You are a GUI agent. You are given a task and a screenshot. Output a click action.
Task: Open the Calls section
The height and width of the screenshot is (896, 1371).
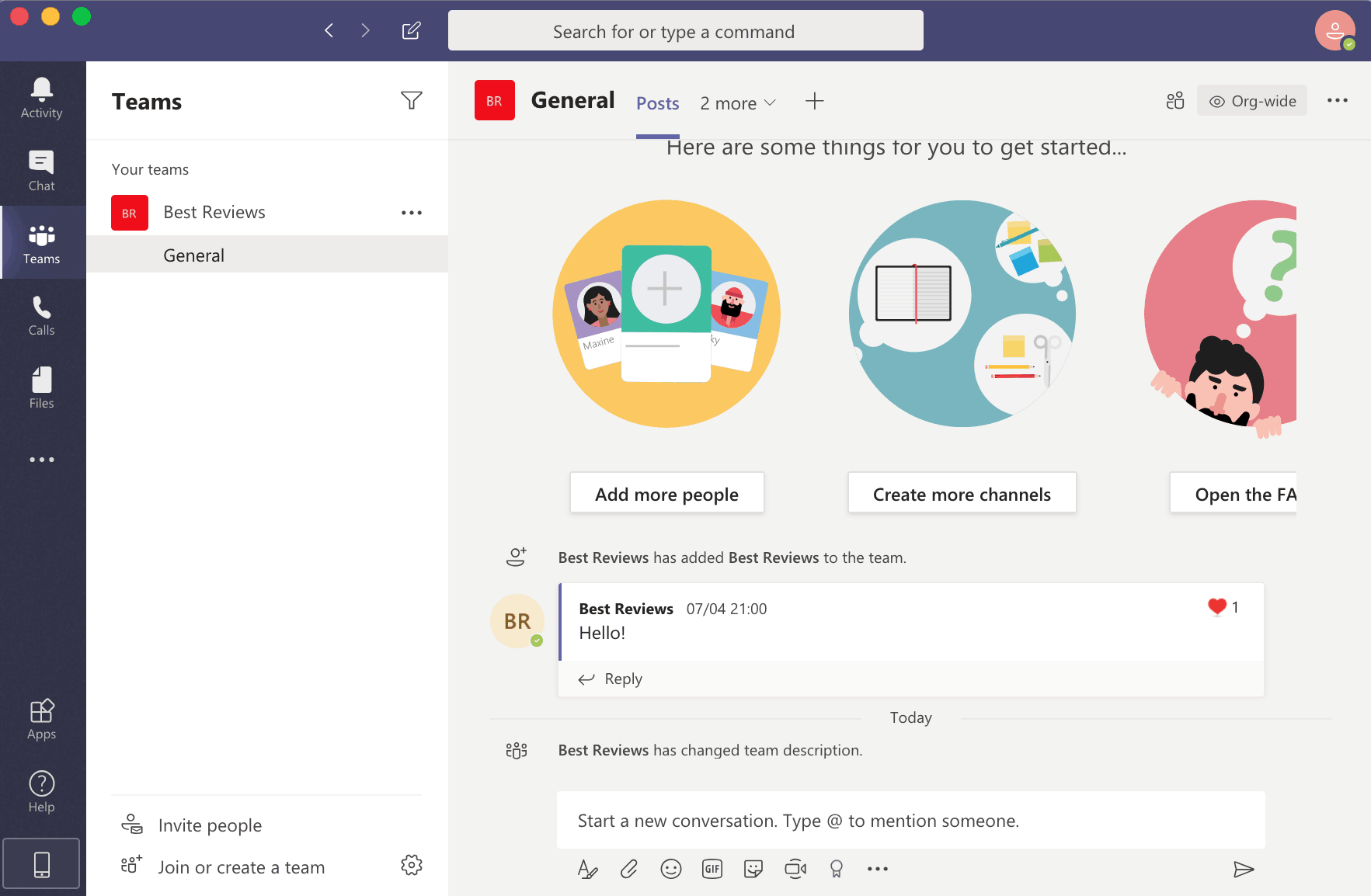(x=41, y=314)
